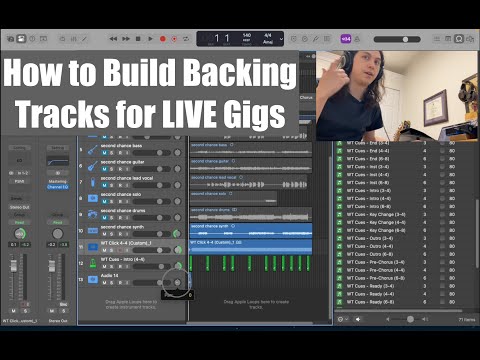
Task: Click the loop browser speaker preview button
Action: [x=358, y=319]
